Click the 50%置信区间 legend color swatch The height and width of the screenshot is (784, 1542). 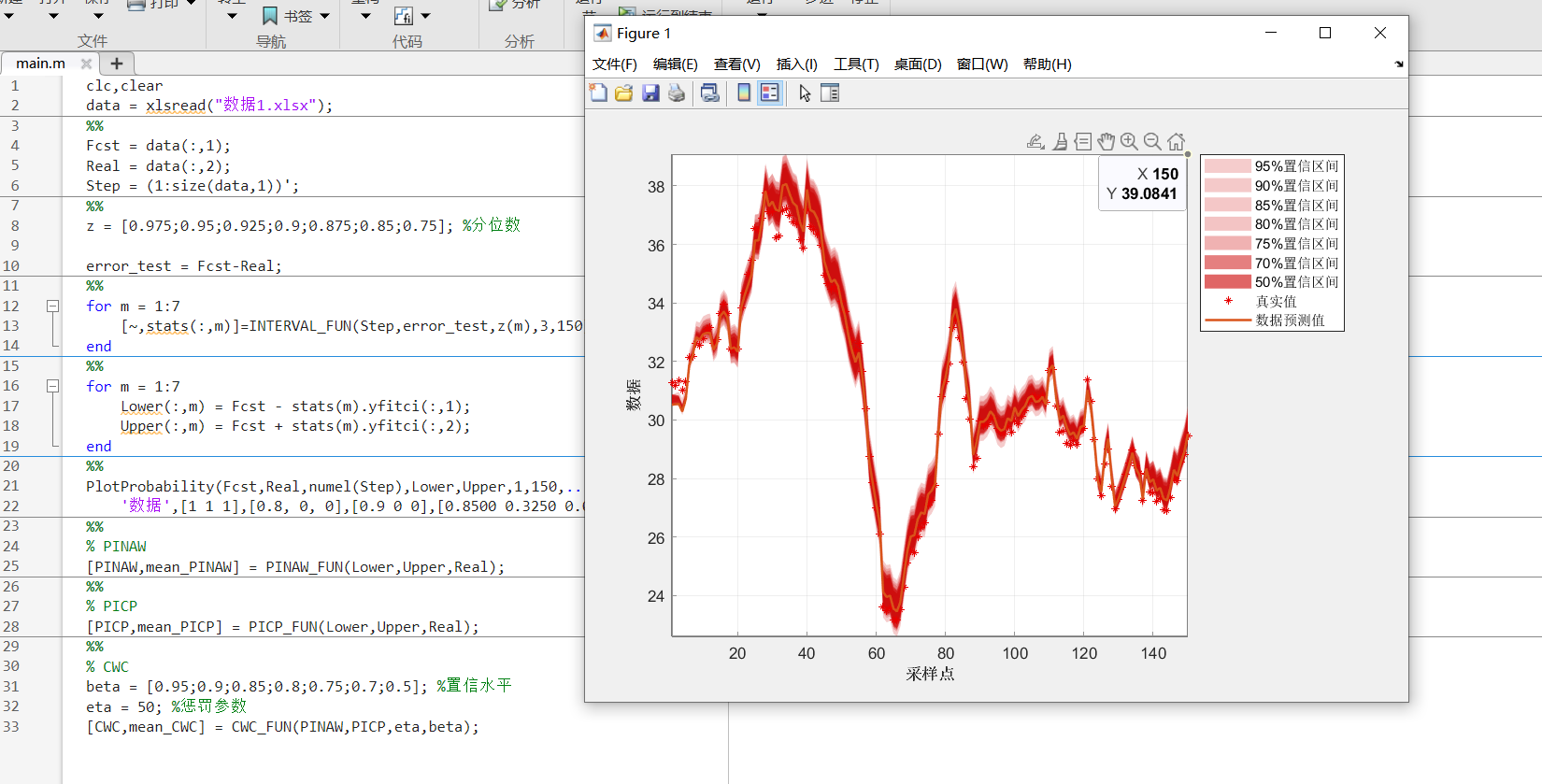pos(1227,282)
